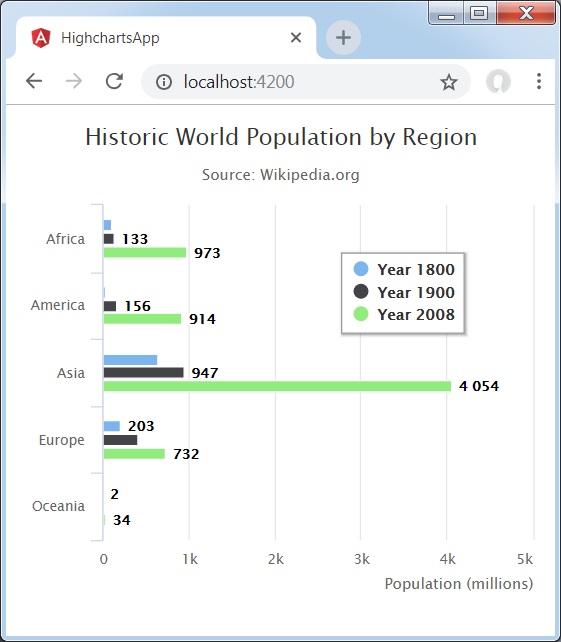Click the Europe 1800 blue bar

pos(112,426)
